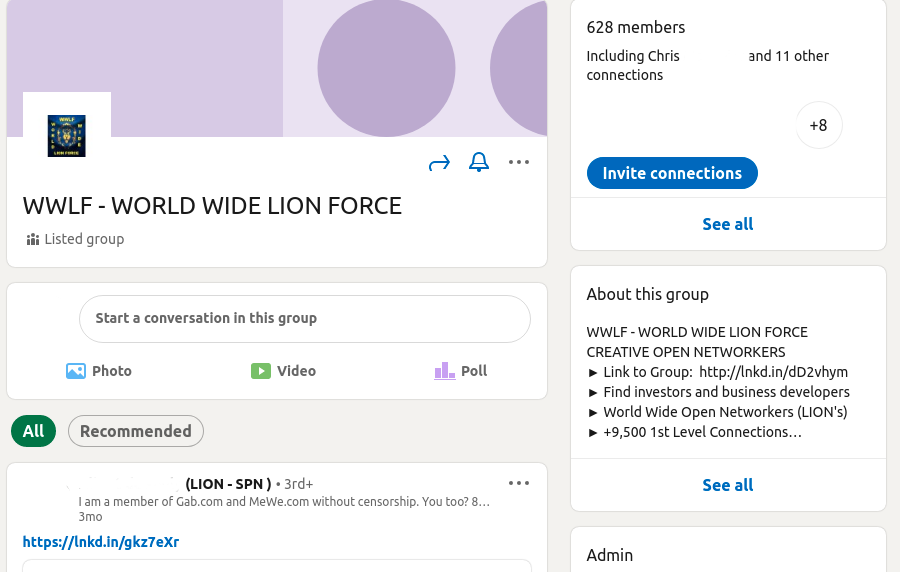This screenshot has height=572, width=900.
Task: Select the All feed filter
Action: 33,431
